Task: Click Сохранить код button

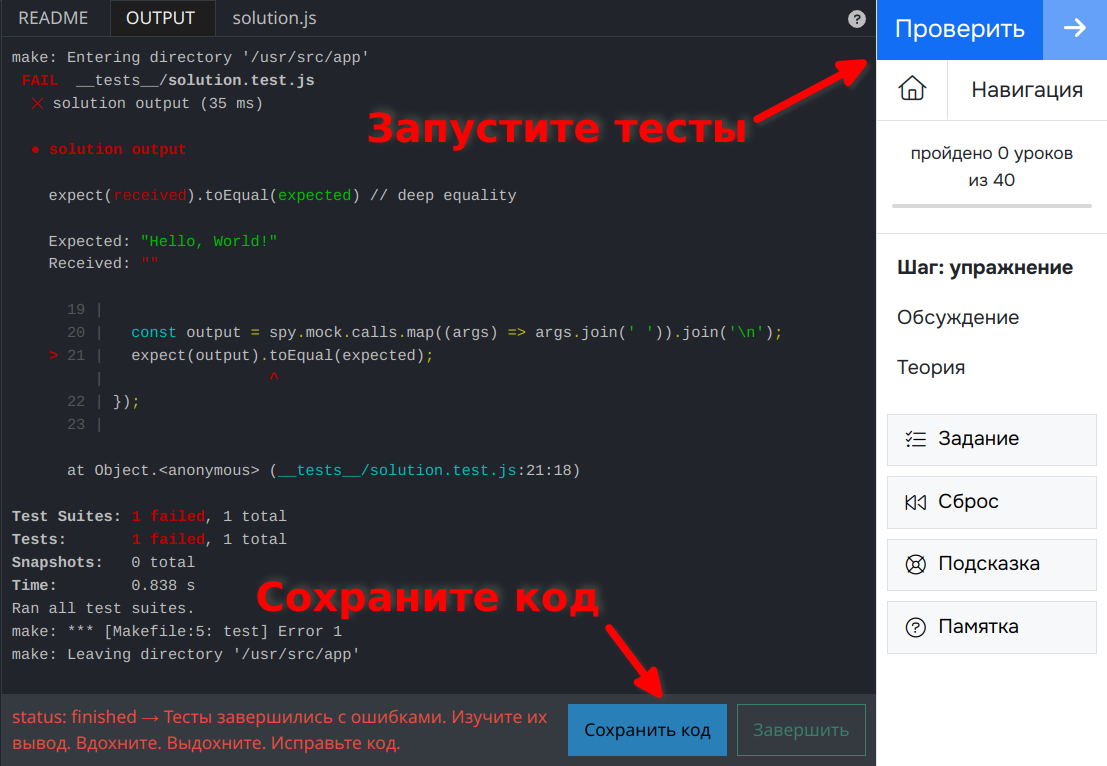Action: (647, 730)
